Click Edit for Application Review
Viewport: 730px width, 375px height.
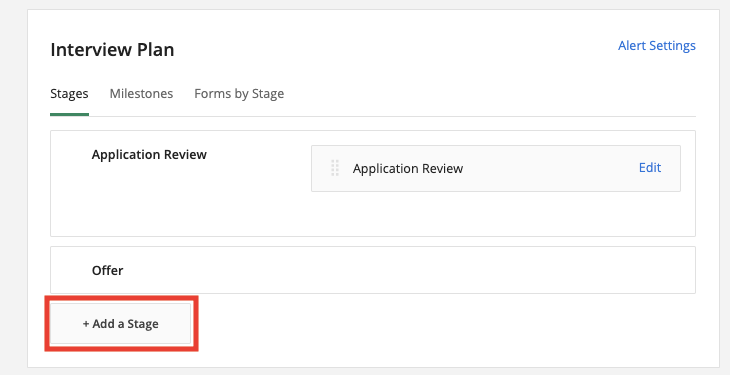click(x=650, y=168)
